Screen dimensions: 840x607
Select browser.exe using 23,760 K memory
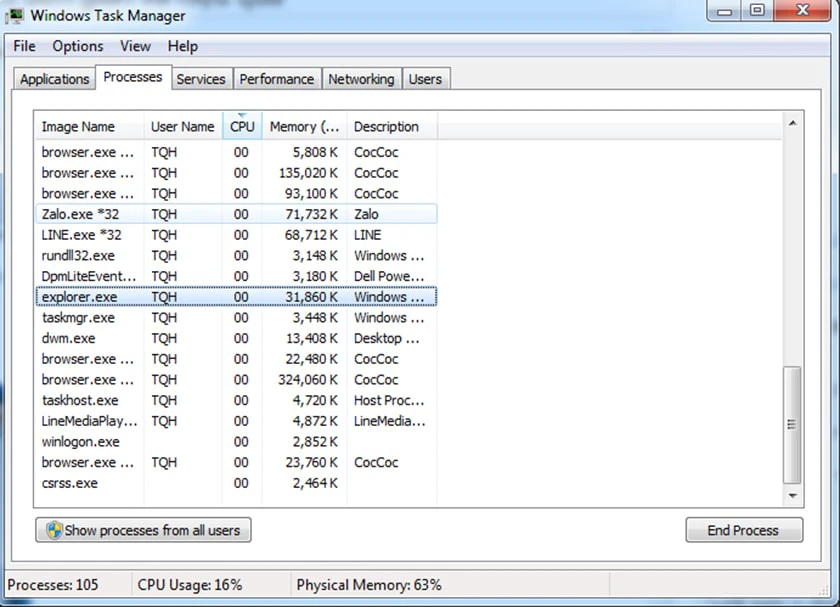[x=236, y=462]
